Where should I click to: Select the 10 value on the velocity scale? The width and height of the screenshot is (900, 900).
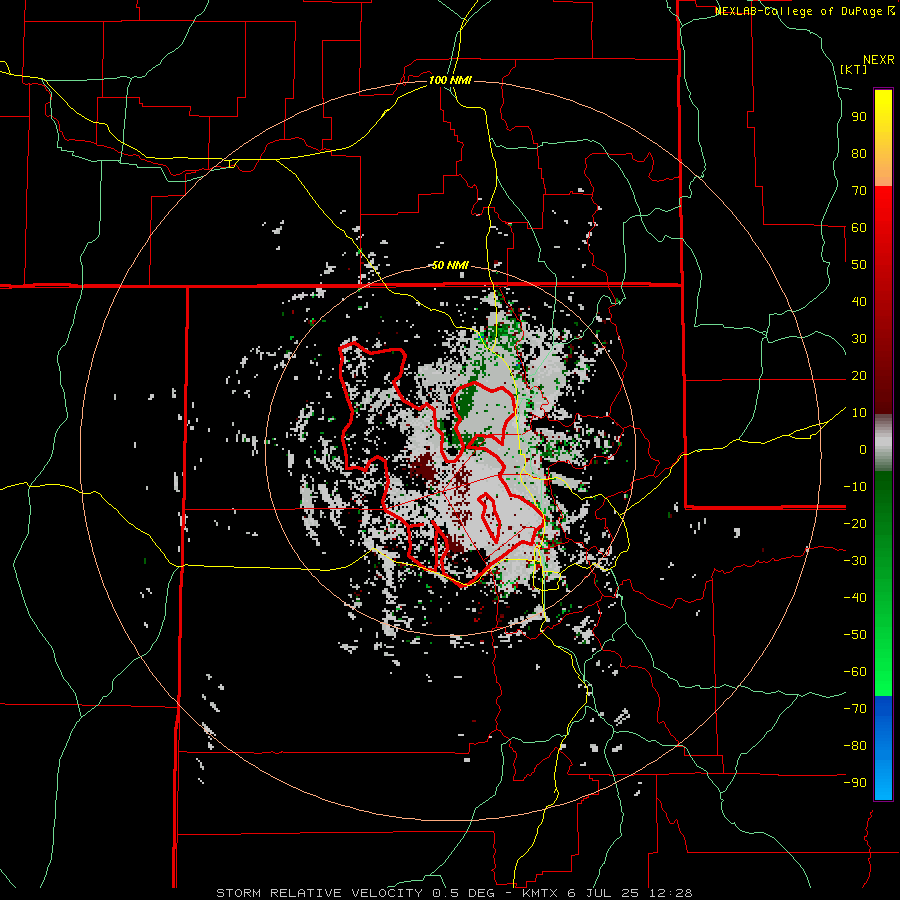click(859, 413)
